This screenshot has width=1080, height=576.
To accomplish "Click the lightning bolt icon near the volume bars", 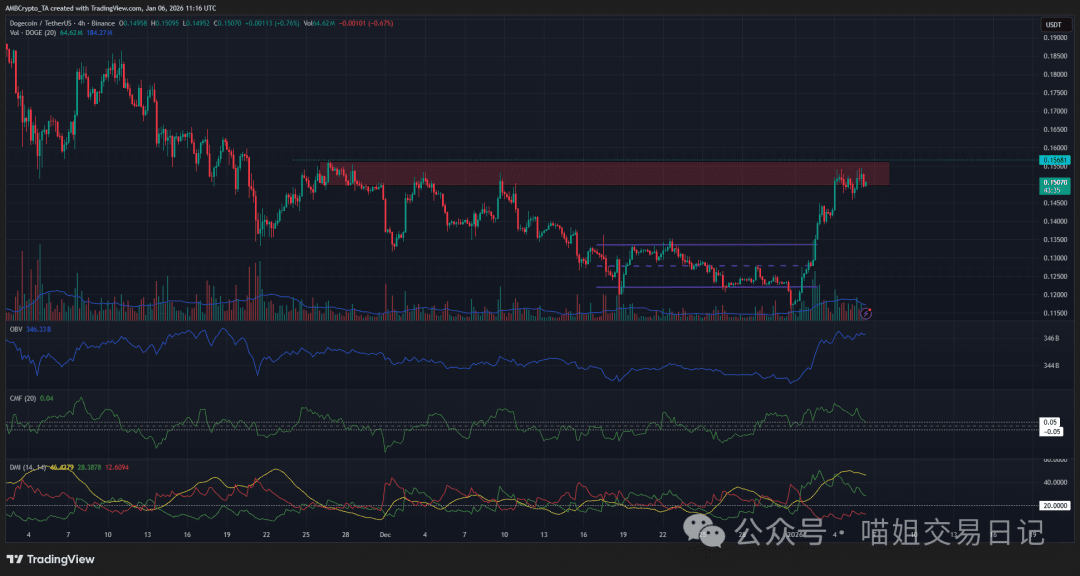I will [866, 313].
